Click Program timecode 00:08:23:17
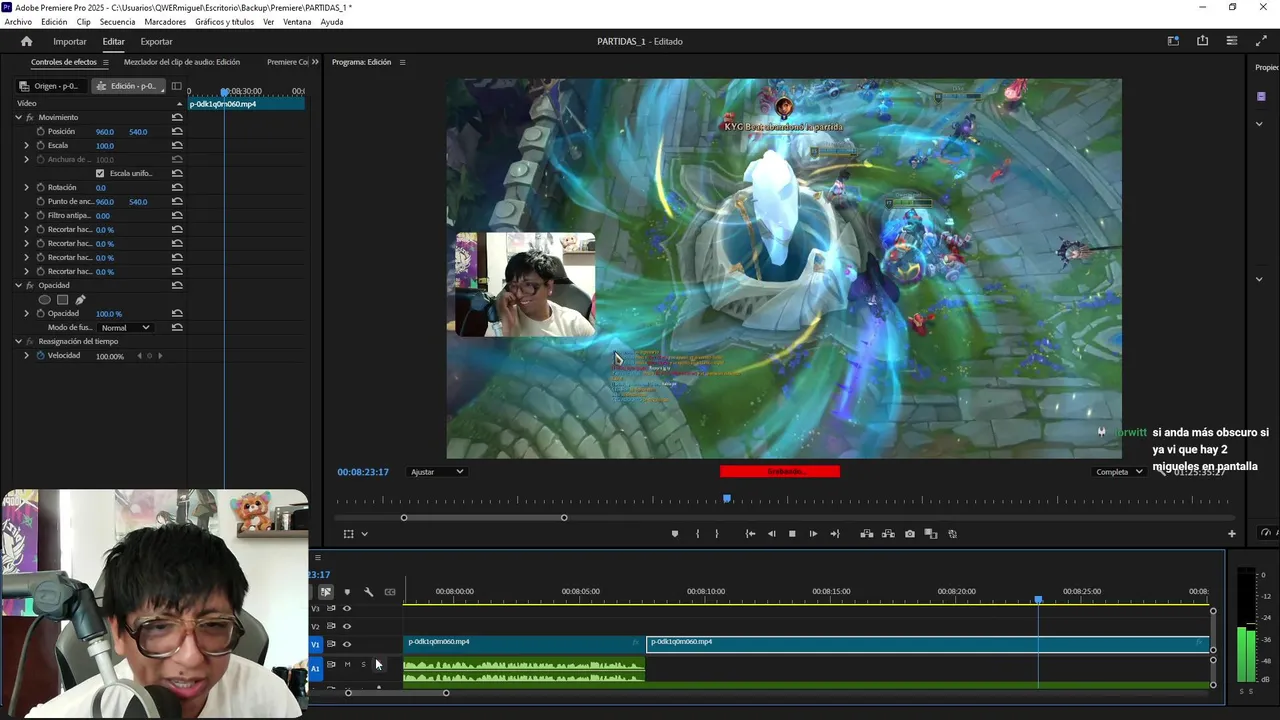This screenshot has width=1280, height=720. (363, 472)
